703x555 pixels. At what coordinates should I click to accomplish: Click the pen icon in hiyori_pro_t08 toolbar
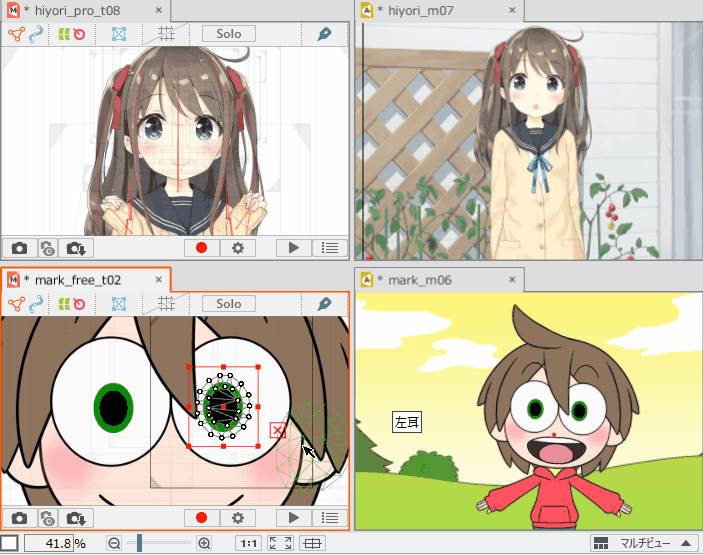[x=323, y=33]
